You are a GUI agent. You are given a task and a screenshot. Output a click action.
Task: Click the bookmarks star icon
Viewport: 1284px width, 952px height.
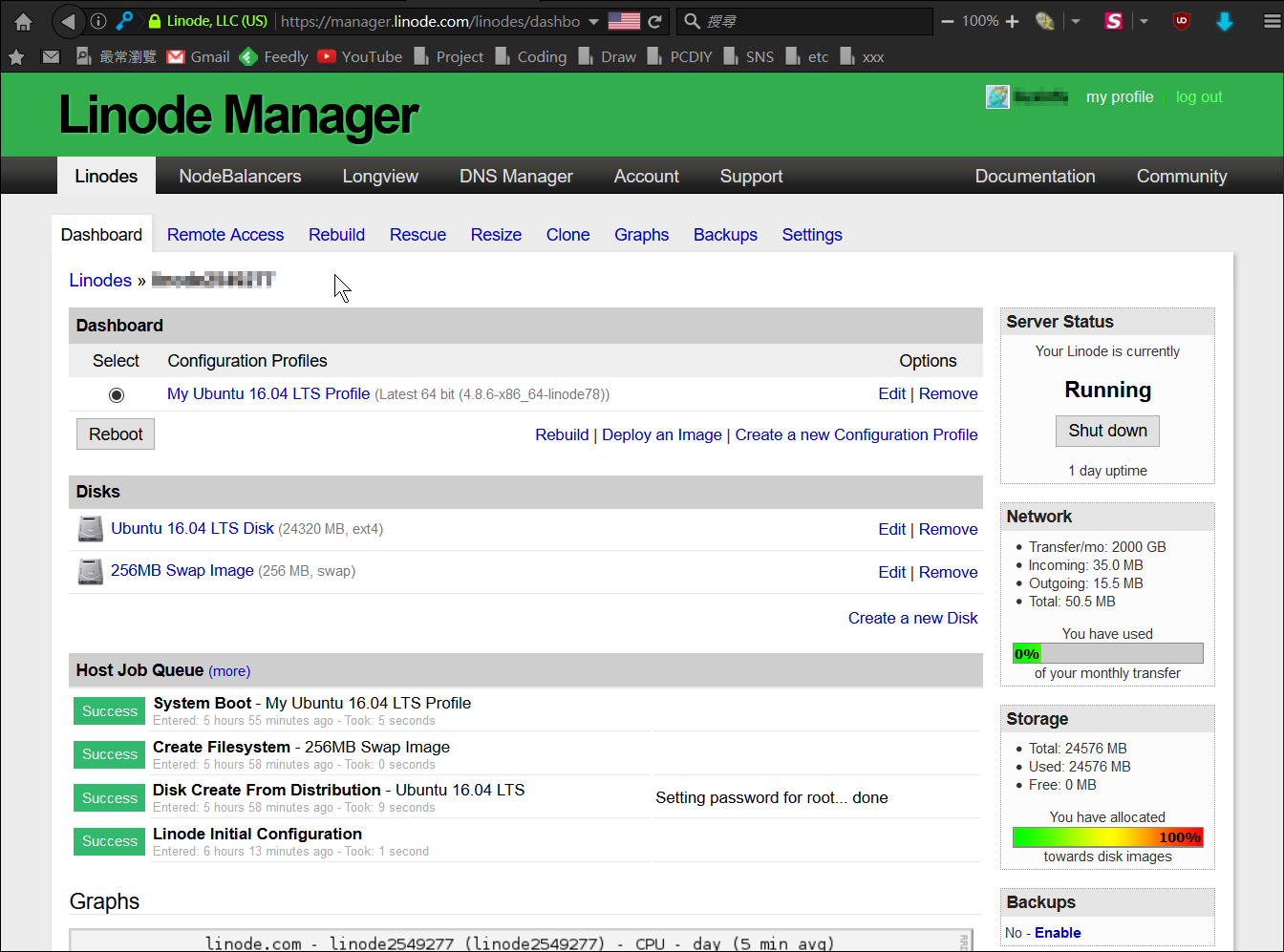(x=16, y=57)
